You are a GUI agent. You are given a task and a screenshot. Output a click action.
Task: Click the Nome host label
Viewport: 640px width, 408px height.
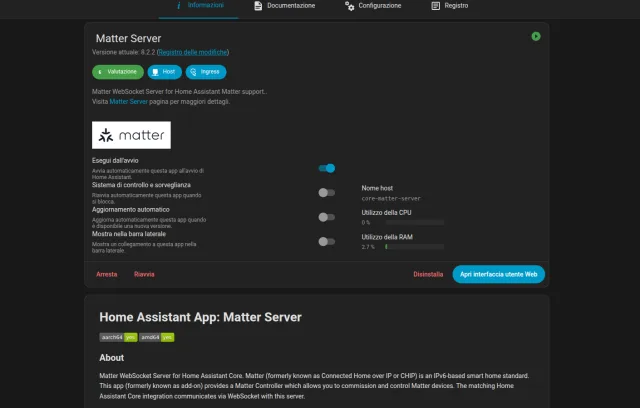(377, 188)
